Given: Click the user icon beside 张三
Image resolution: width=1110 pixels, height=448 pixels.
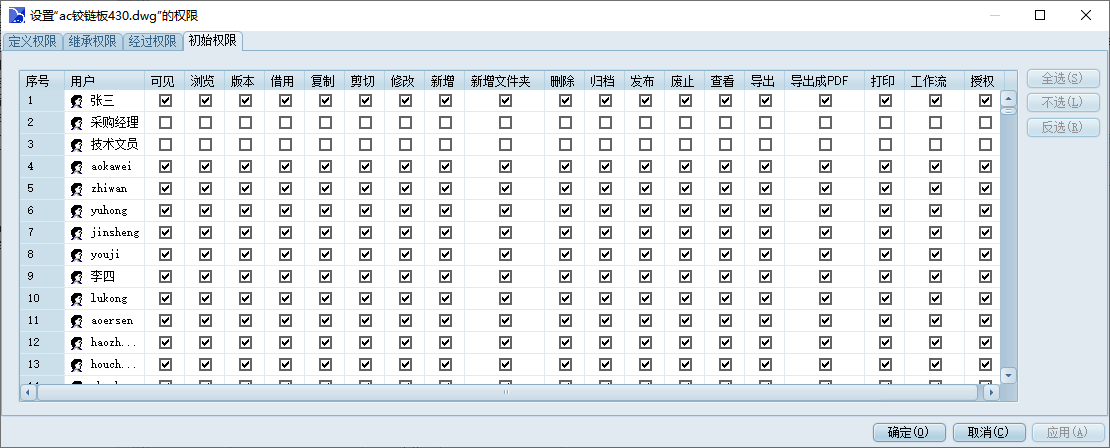Looking at the screenshot, I should 77,101.
